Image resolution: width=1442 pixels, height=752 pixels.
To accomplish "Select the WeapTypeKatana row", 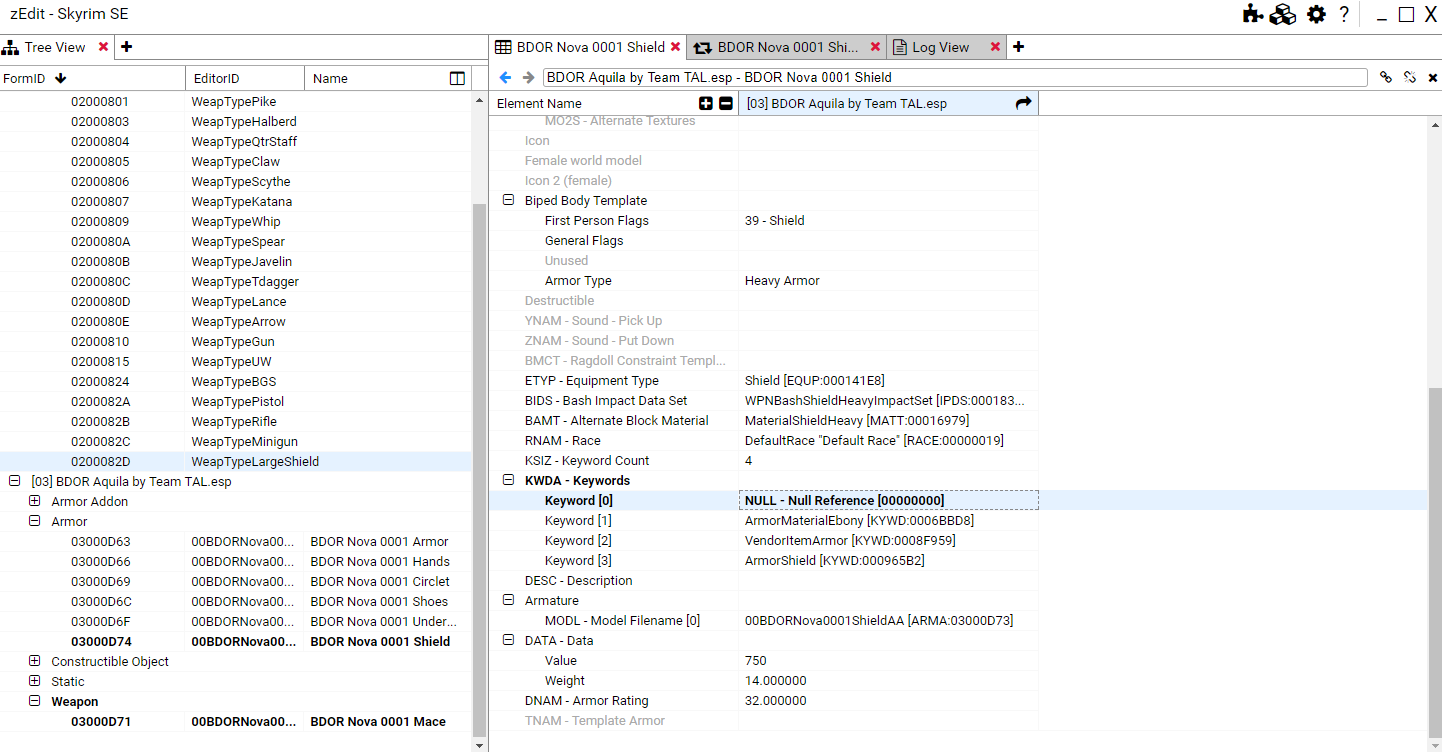I will (236, 201).
